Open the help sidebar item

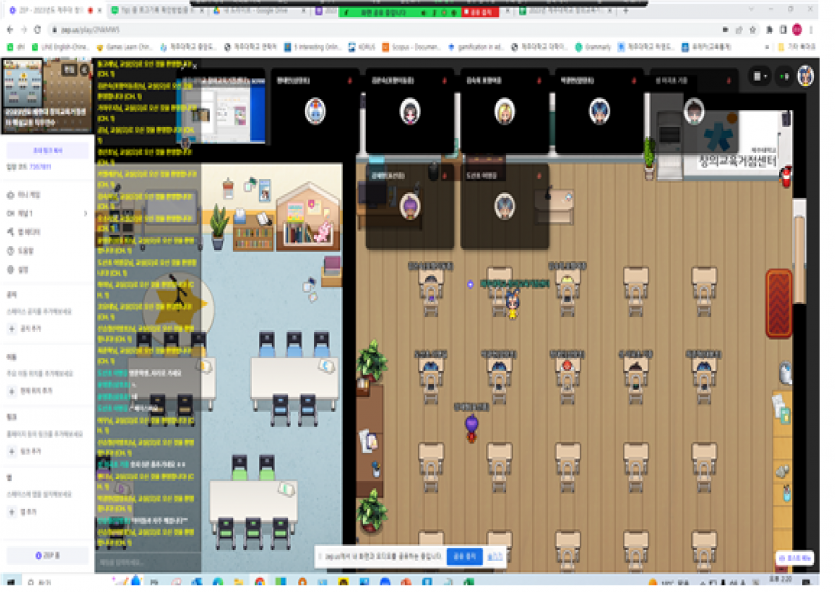[20, 251]
